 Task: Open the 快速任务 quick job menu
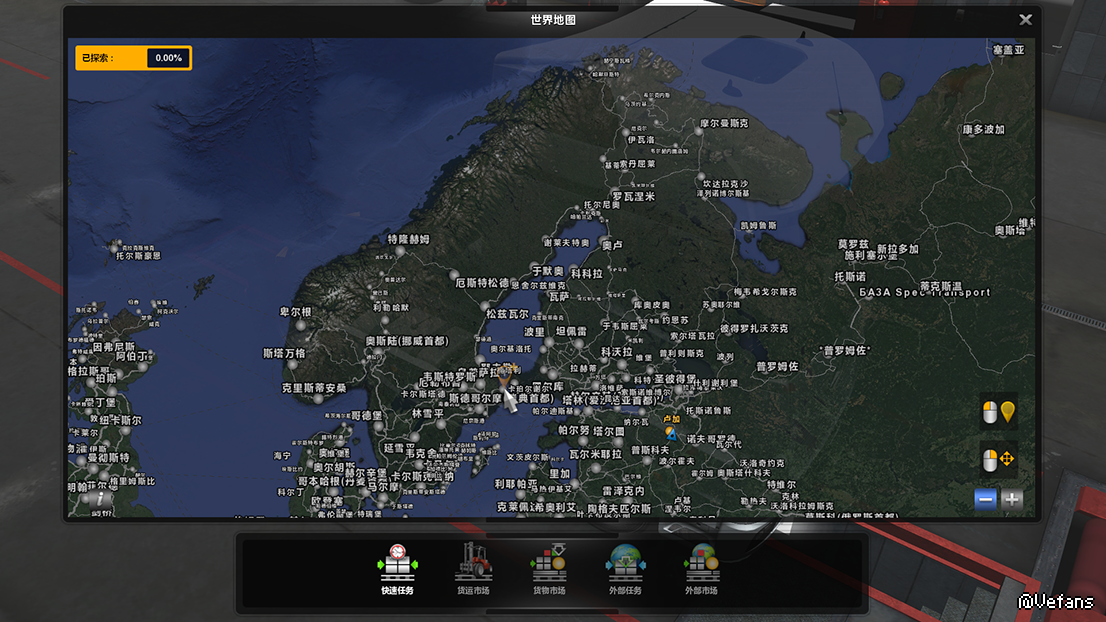pos(397,568)
